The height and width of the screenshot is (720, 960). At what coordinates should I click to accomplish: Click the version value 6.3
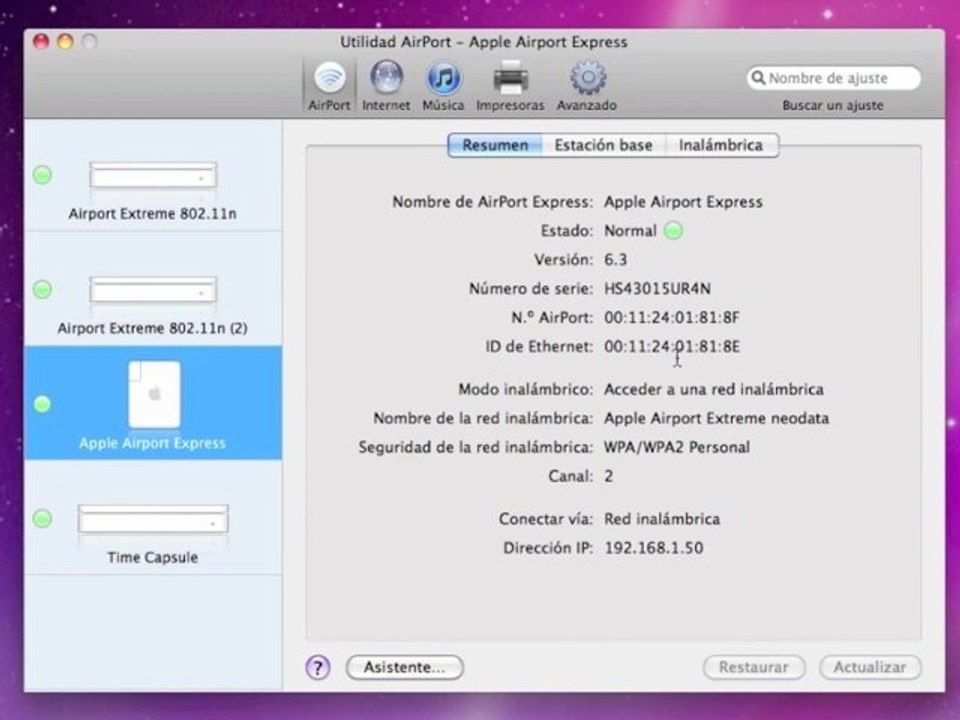pos(615,260)
